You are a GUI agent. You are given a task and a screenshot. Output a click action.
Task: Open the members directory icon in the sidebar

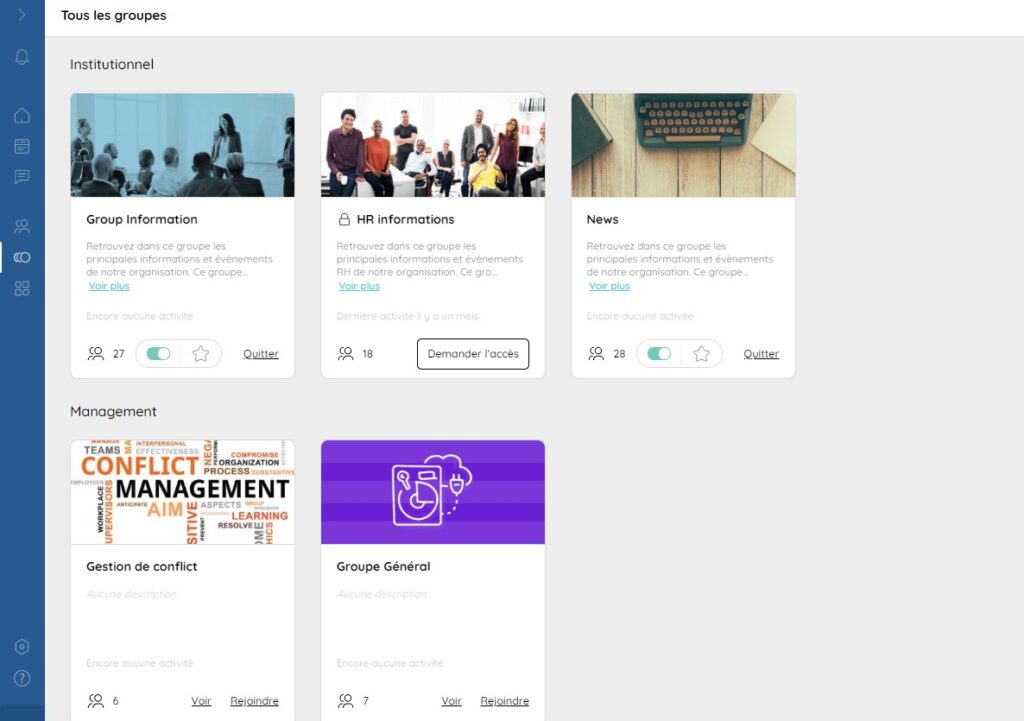[x=22, y=226]
